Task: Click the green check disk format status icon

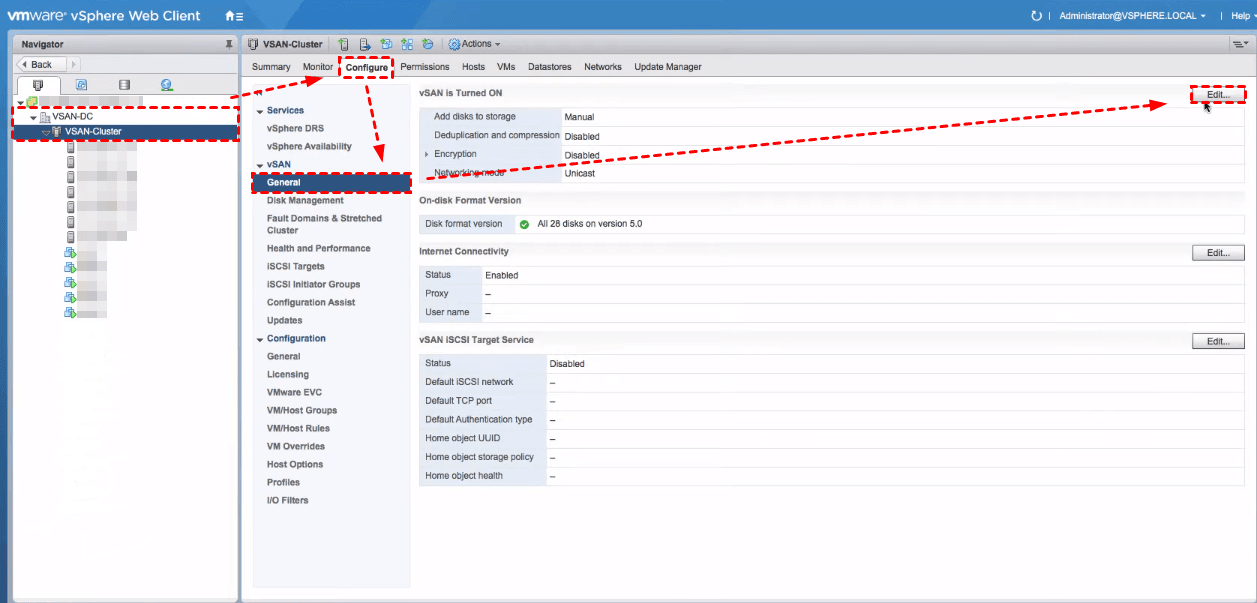Action: 525,224
